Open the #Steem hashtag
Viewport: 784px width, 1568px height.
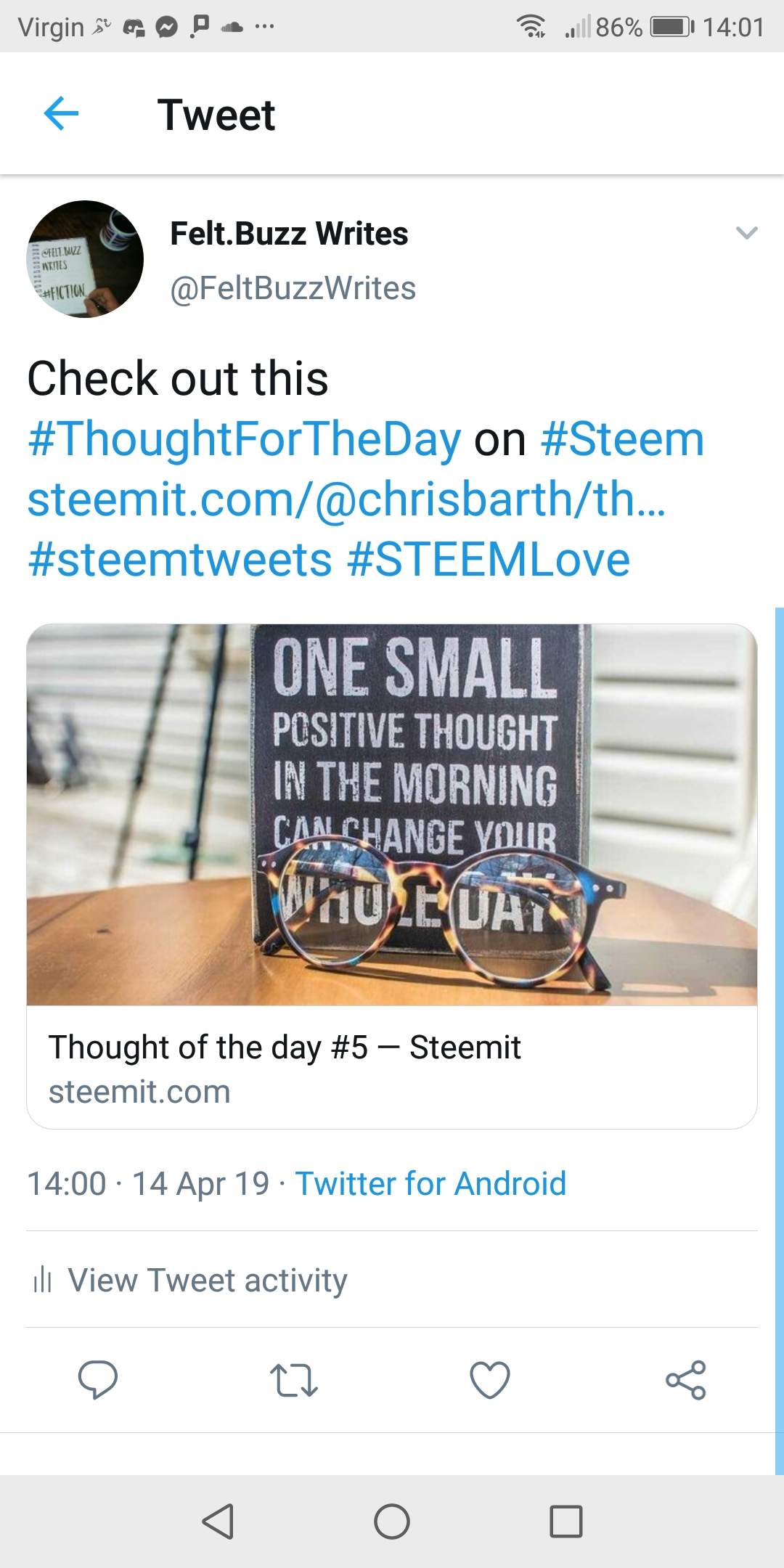pos(622,439)
